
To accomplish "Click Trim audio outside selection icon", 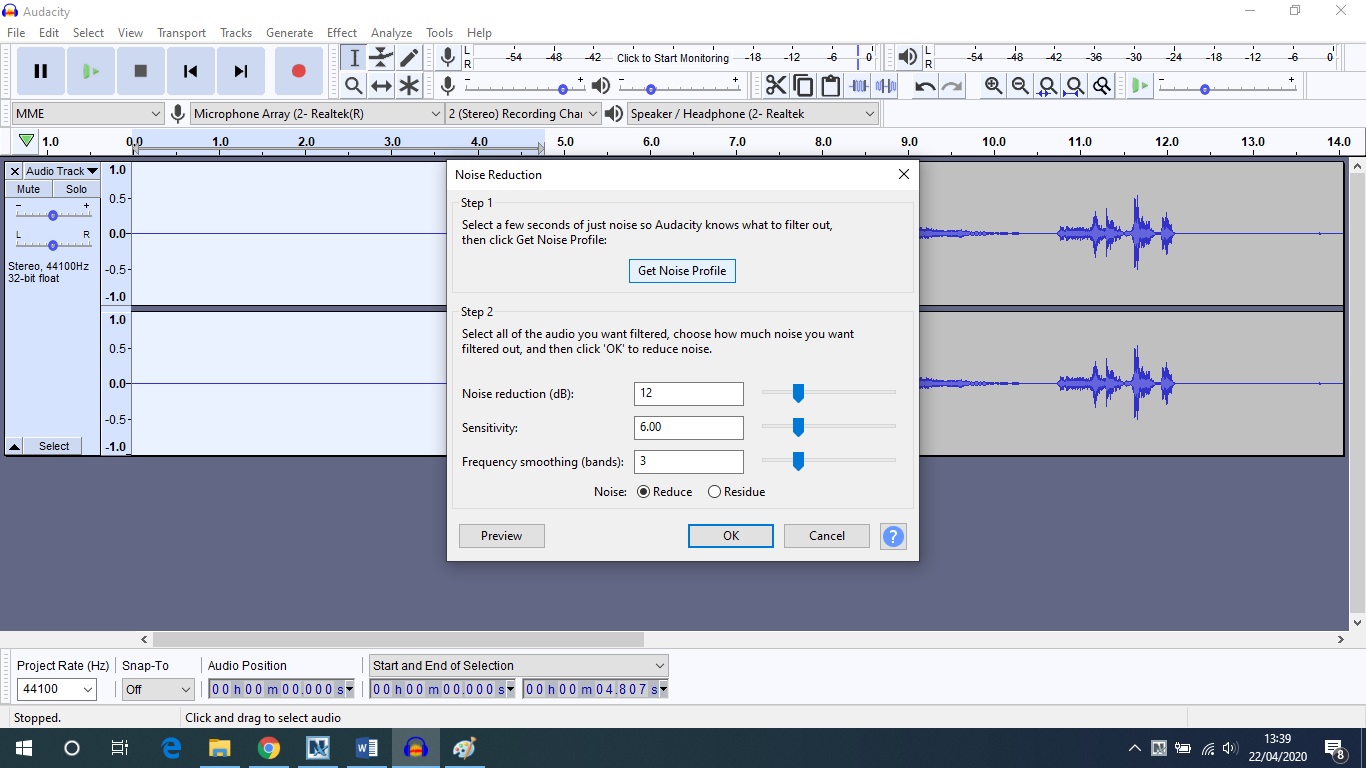I will tap(858, 86).
